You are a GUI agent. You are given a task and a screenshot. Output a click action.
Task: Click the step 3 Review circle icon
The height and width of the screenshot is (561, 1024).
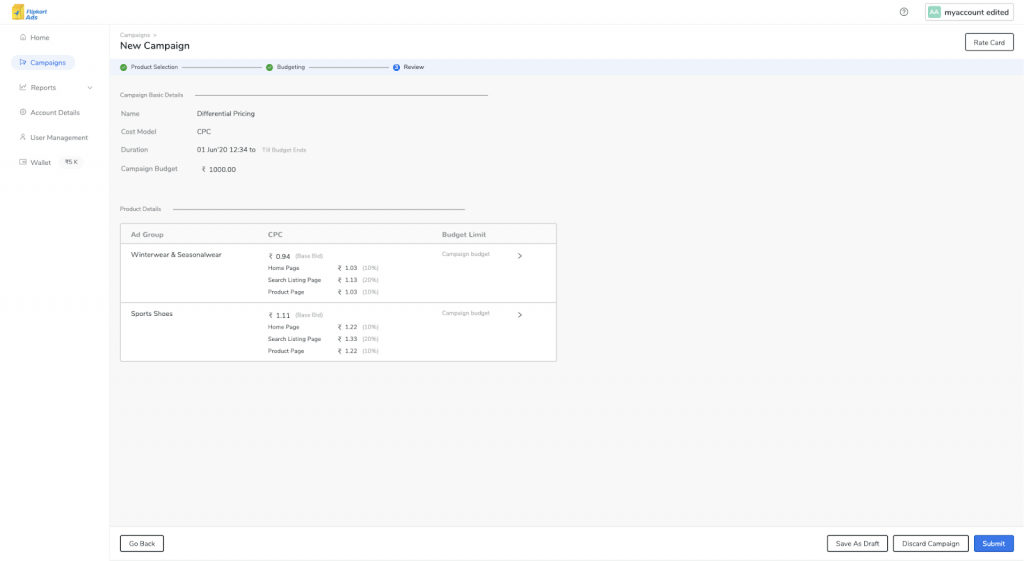coord(396,67)
